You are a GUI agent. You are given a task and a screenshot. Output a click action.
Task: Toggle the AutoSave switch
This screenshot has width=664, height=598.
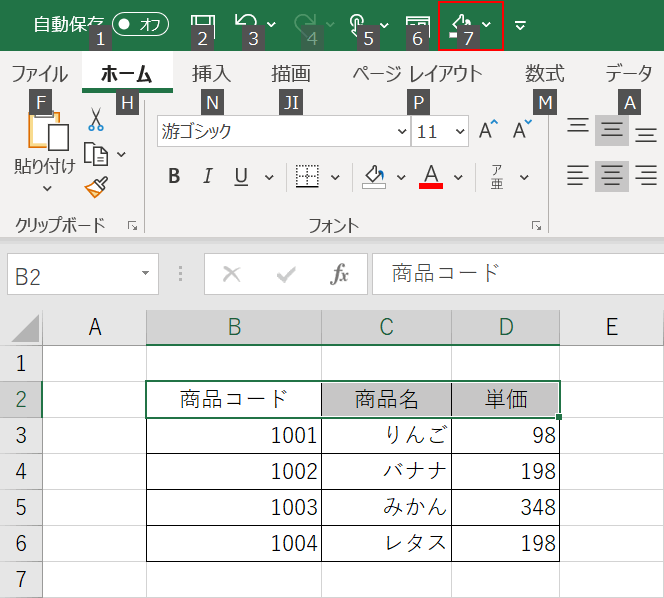coord(141,24)
